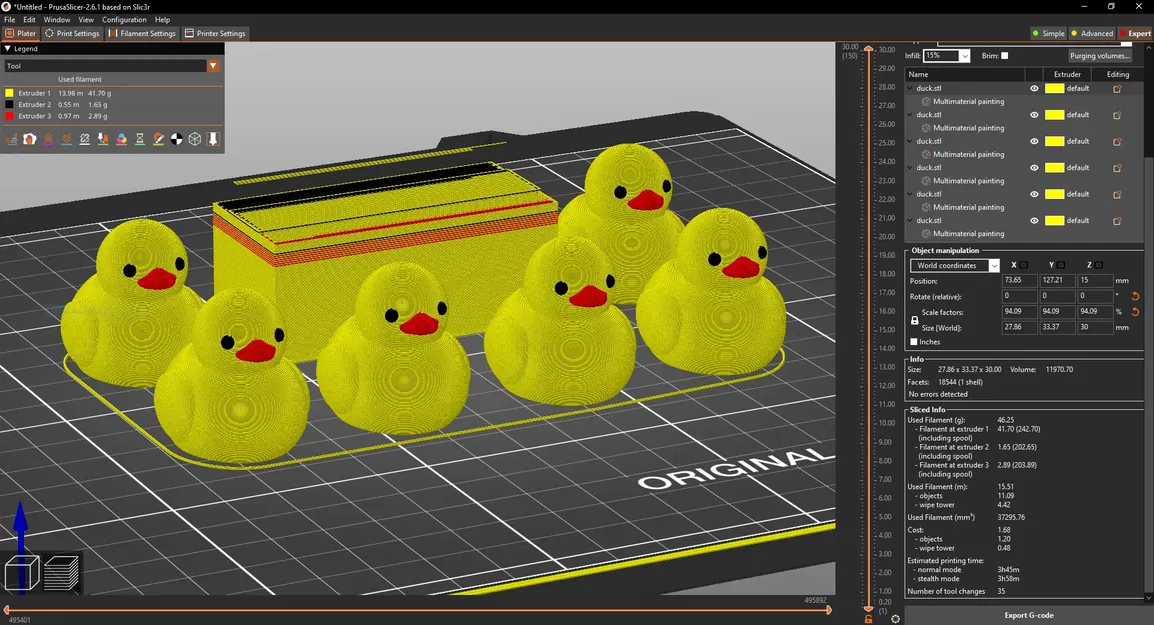Open the Tool view type dropdown
This screenshot has height=625, width=1154.
pos(213,66)
